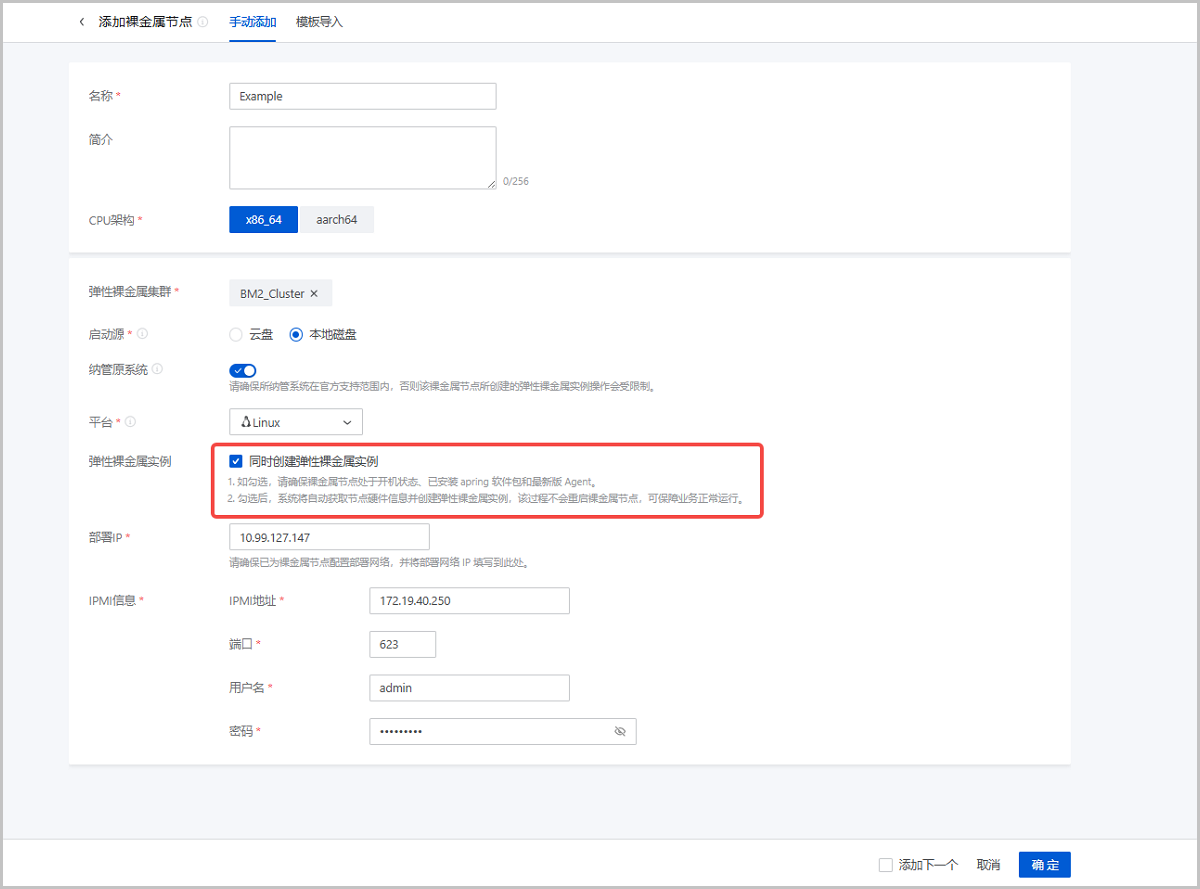Enable the 添加下一个 checkbox
The width and height of the screenshot is (1200, 889).
pos(885,865)
